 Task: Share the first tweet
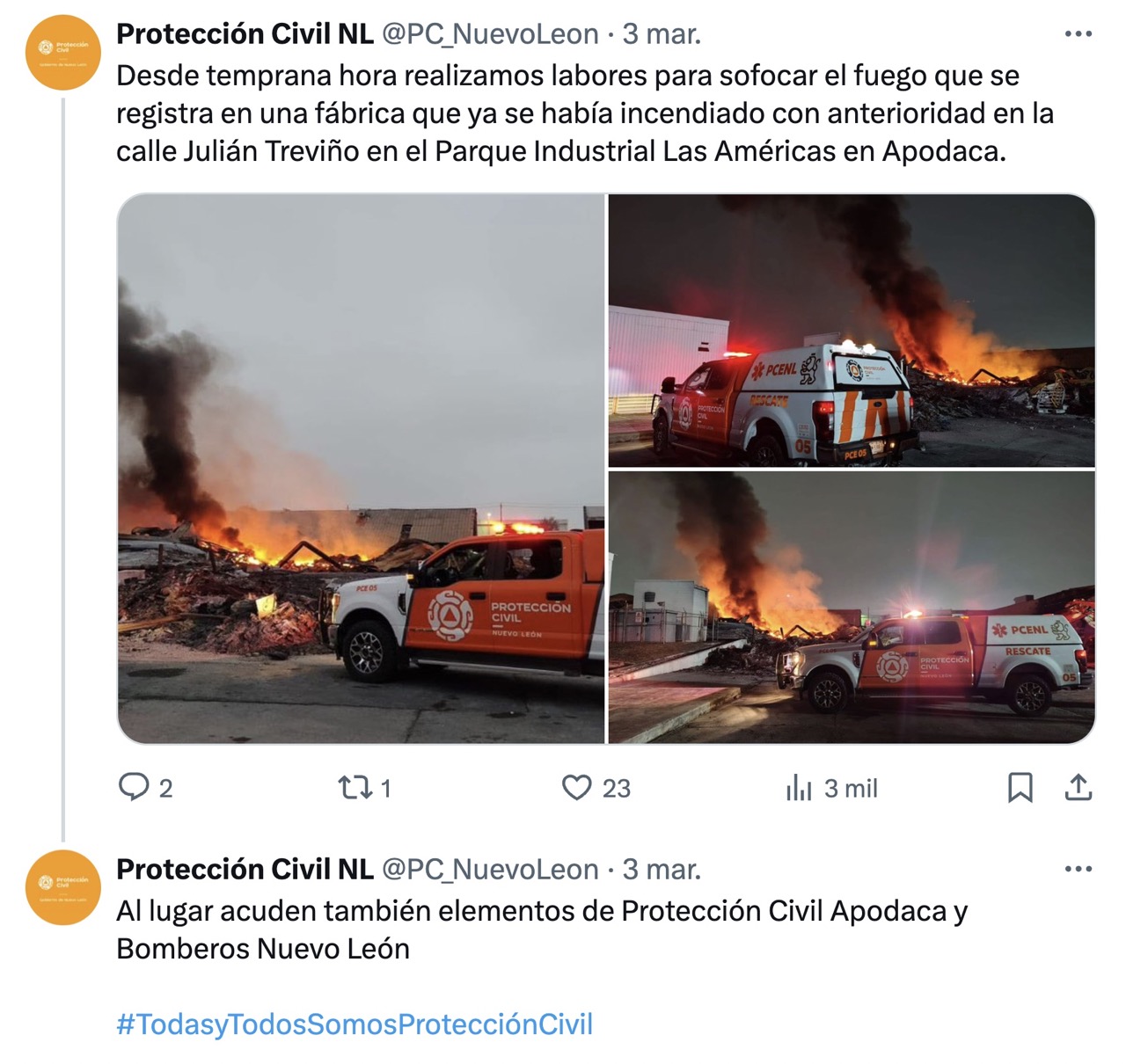tap(1078, 787)
